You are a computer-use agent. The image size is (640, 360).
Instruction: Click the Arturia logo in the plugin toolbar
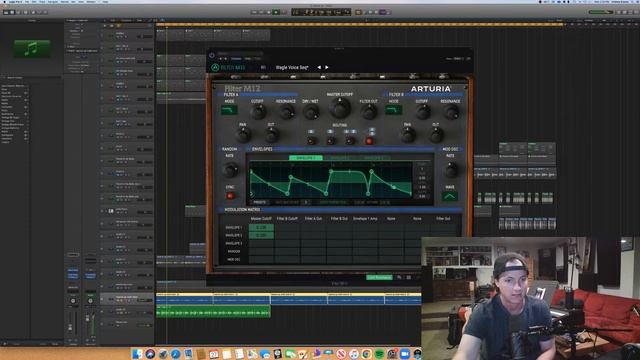pyautogui.click(x=215, y=67)
